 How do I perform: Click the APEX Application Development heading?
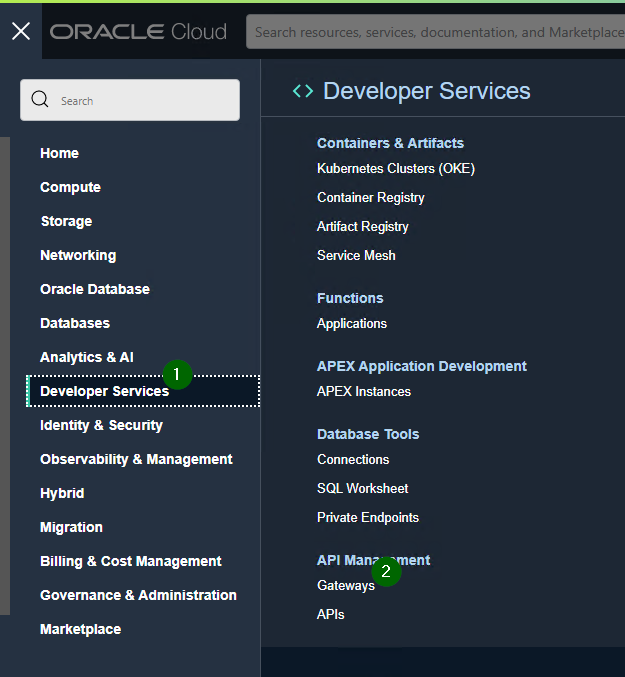point(422,367)
